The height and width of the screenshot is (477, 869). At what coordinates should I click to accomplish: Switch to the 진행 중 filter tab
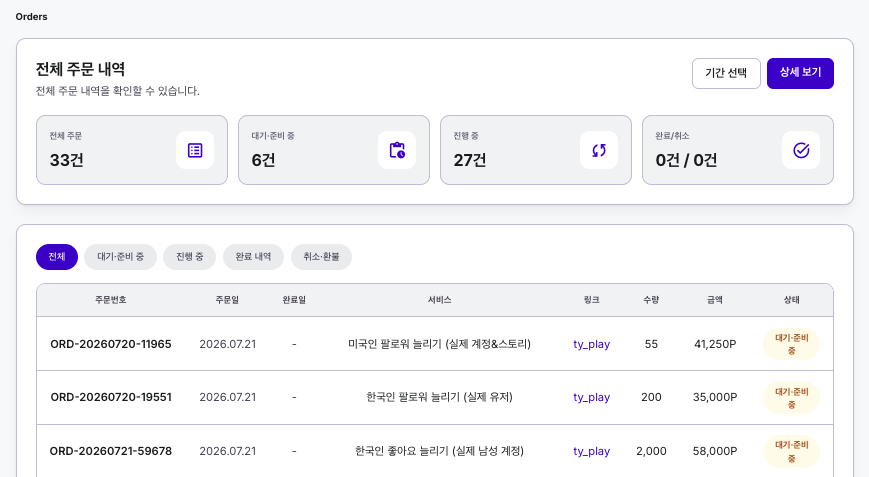pyautogui.click(x=190, y=257)
